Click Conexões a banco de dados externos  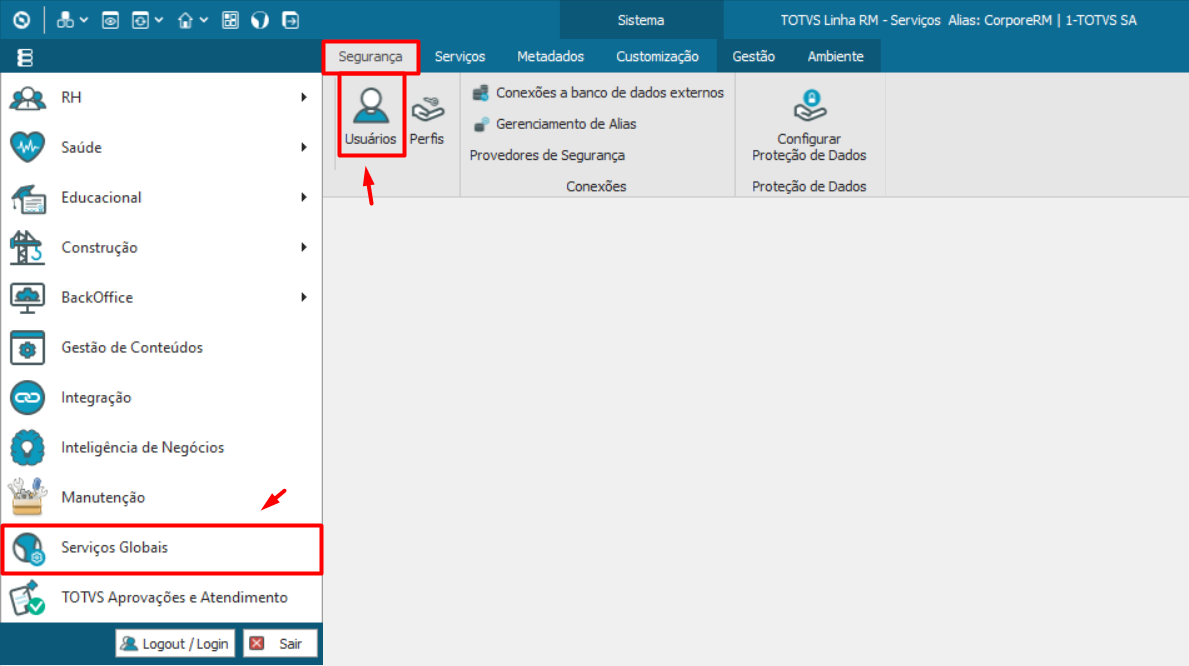598,93
